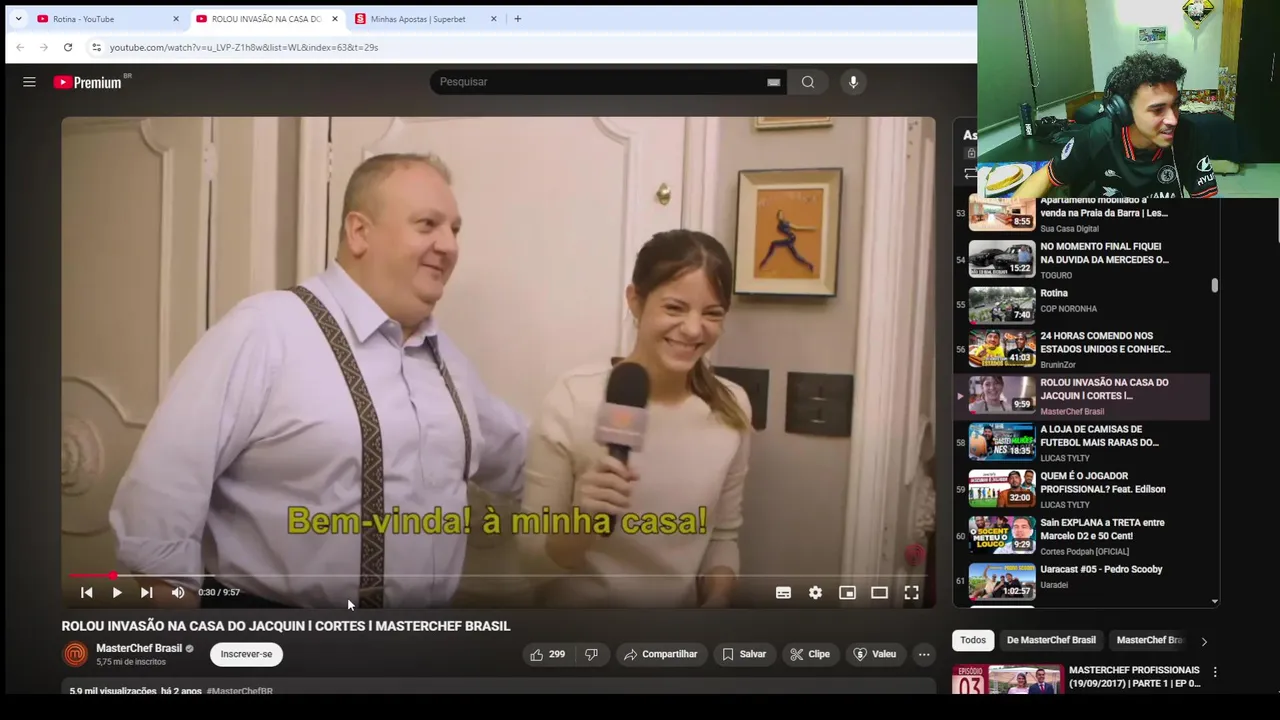Screen dimensions: 1280x720
Task: Save video with Salvar button
Action: pos(744,654)
